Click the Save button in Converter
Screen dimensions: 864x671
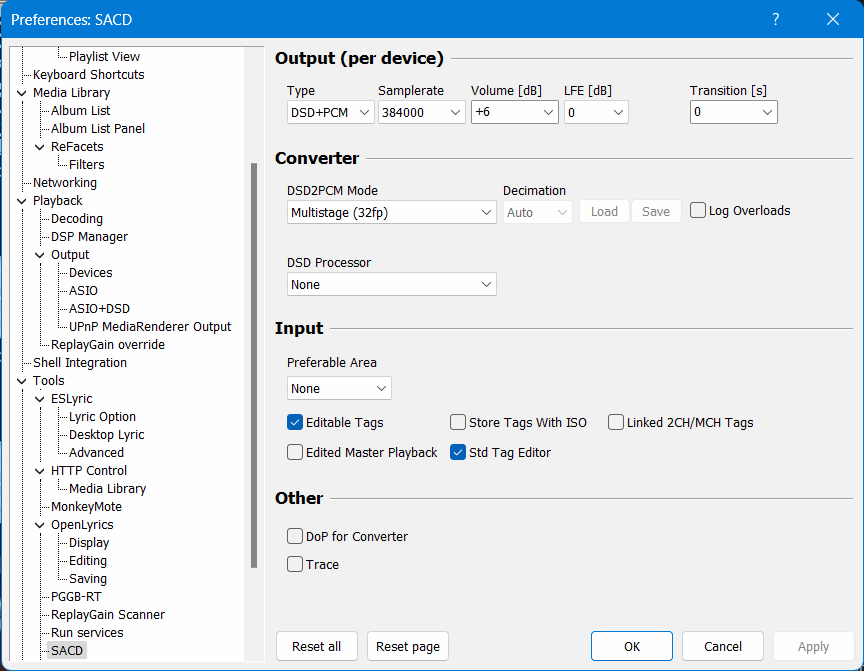656,212
